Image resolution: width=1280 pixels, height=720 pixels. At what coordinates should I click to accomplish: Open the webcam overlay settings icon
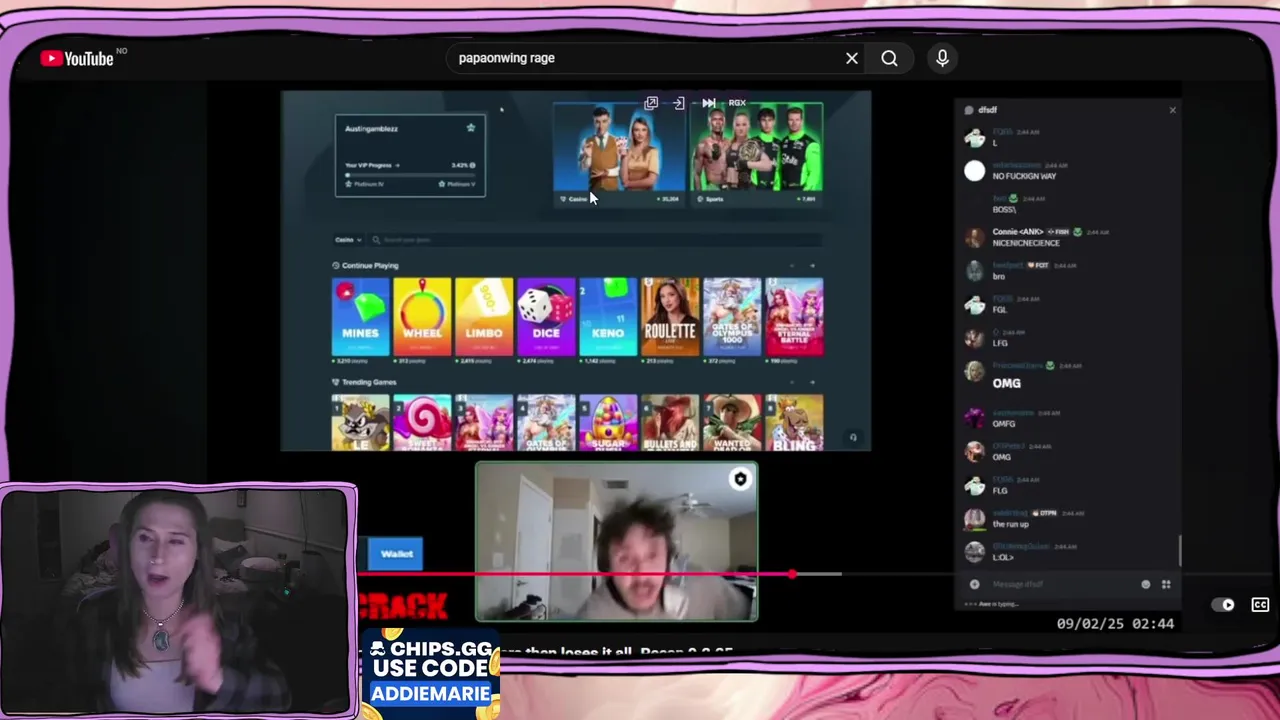click(x=740, y=480)
